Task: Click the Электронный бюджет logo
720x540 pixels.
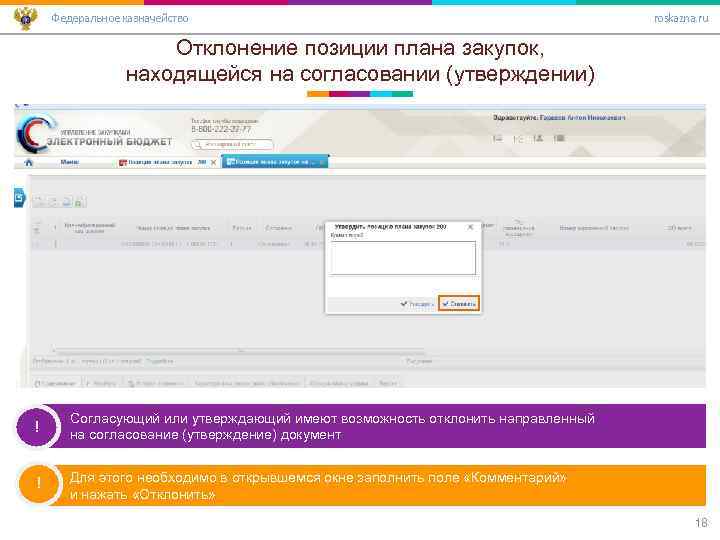Action: [x=94, y=134]
